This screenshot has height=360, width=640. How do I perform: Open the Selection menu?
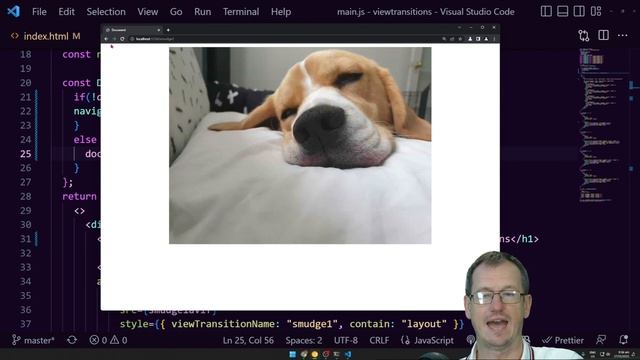[106, 12]
